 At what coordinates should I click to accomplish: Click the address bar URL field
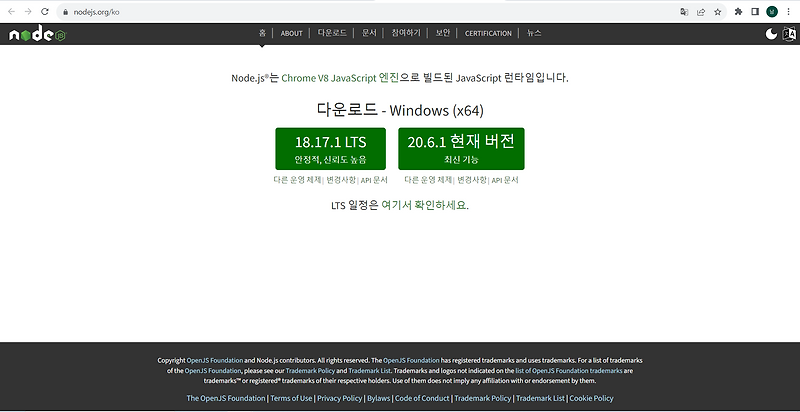pyautogui.click(x=367, y=12)
